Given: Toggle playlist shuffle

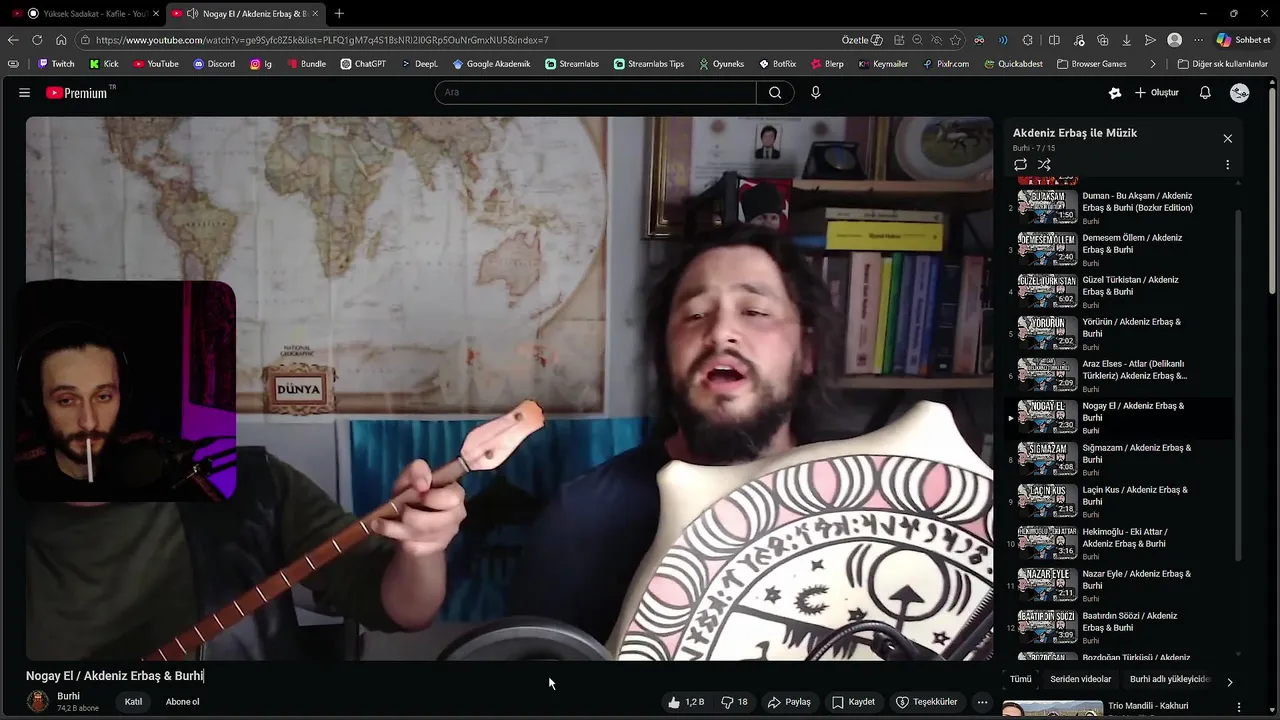Looking at the screenshot, I should tap(1044, 165).
